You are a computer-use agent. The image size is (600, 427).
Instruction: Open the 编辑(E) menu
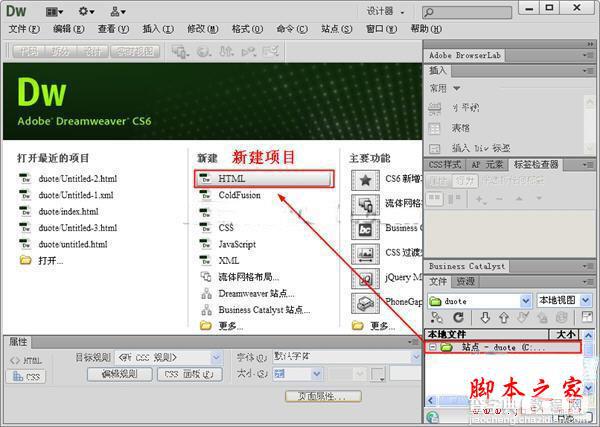tap(68, 29)
